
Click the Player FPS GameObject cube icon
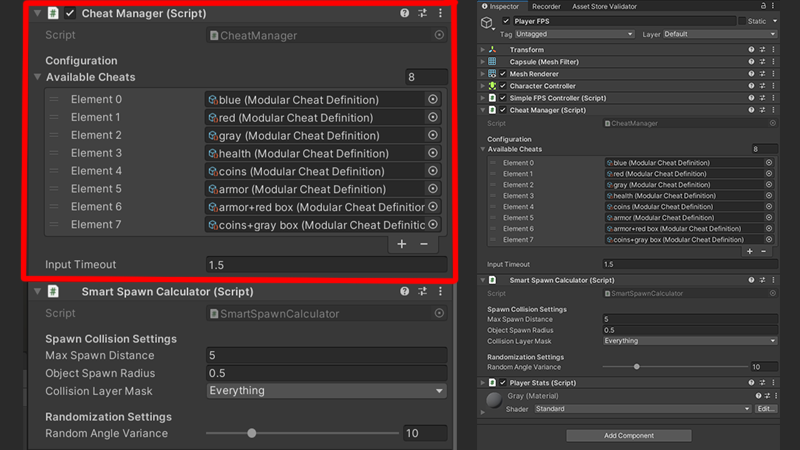(487, 22)
